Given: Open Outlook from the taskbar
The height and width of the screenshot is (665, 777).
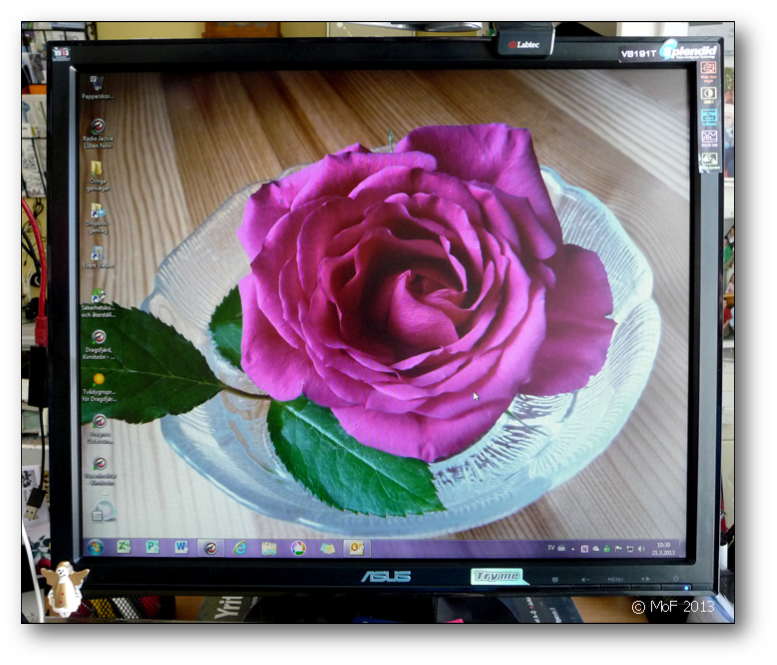Looking at the screenshot, I should pos(356,547).
